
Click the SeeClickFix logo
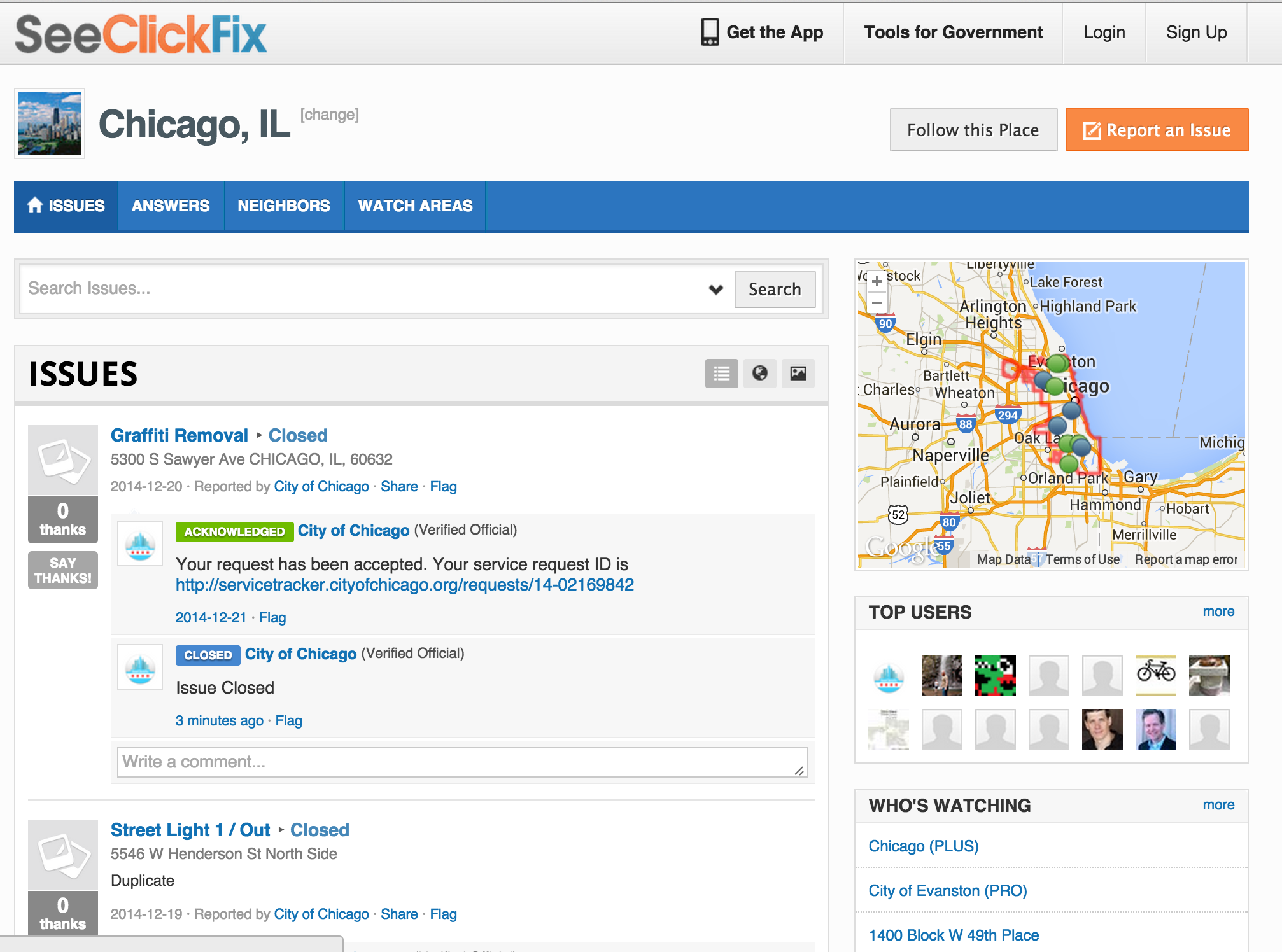coord(141,34)
